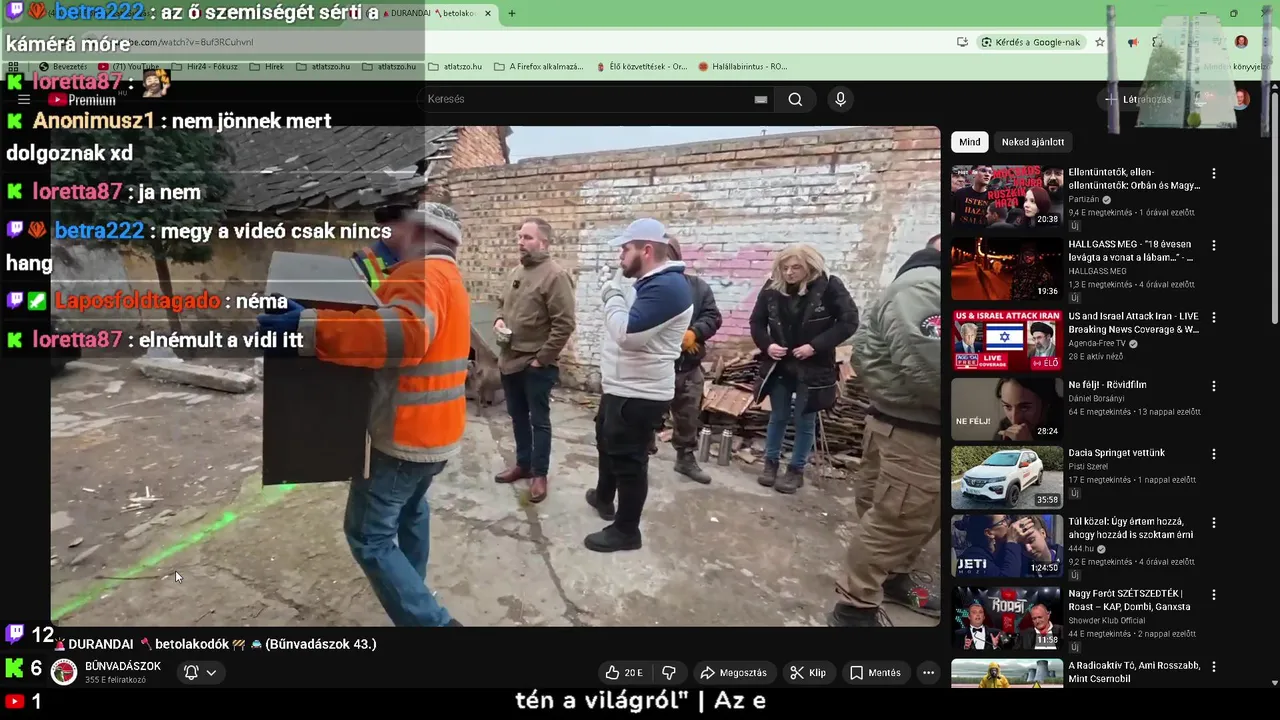Open the A Firefox alkalmazá... bookmark folder

tap(539, 67)
